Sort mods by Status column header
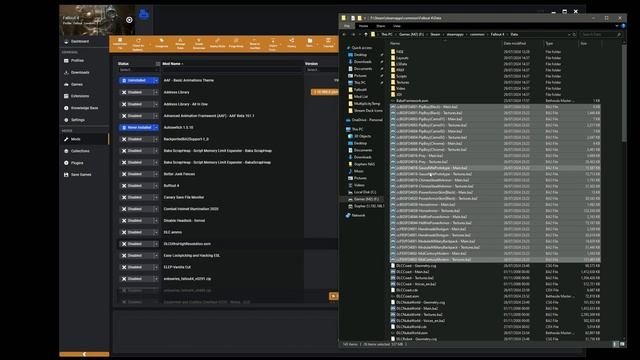The image size is (640, 360). pyautogui.click(x=123, y=64)
